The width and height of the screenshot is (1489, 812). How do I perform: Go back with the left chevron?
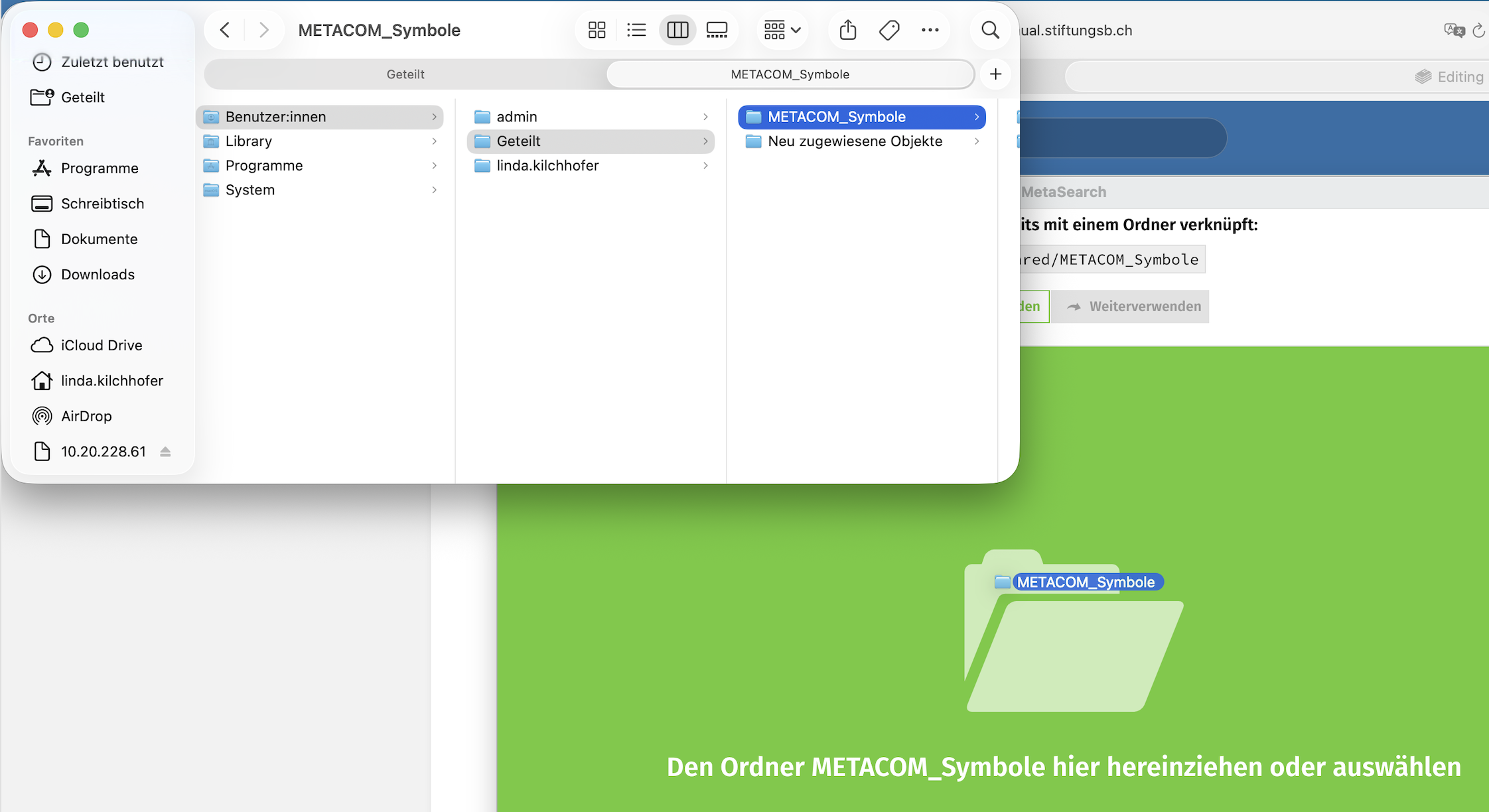click(x=226, y=30)
